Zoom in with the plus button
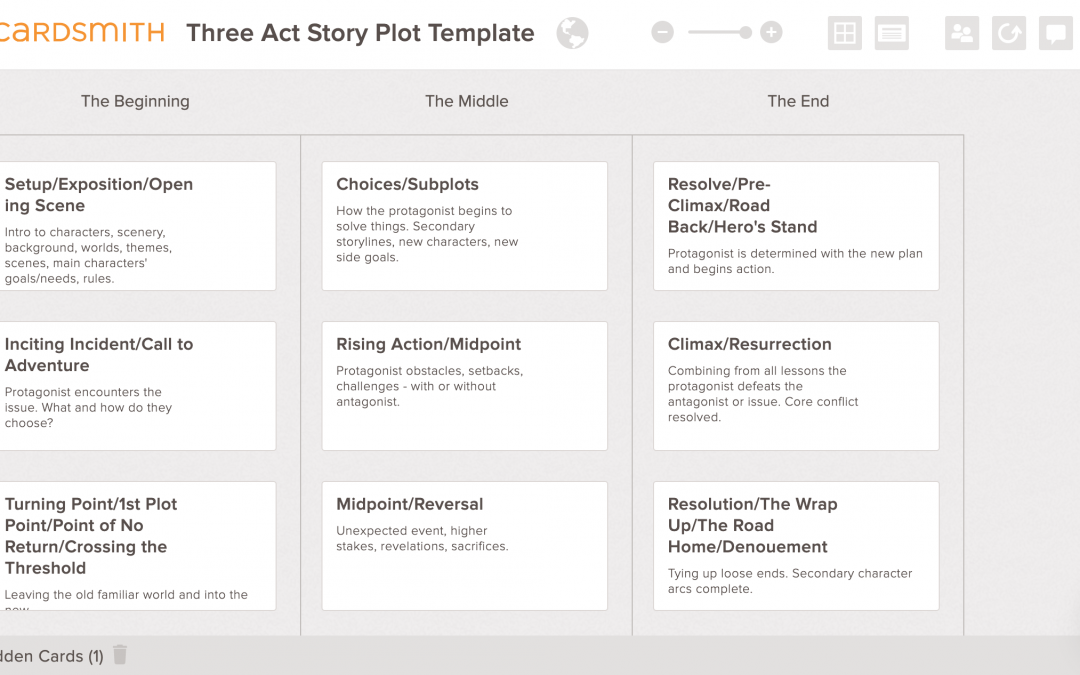This screenshot has width=1080, height=675. (x=771, y=32)
